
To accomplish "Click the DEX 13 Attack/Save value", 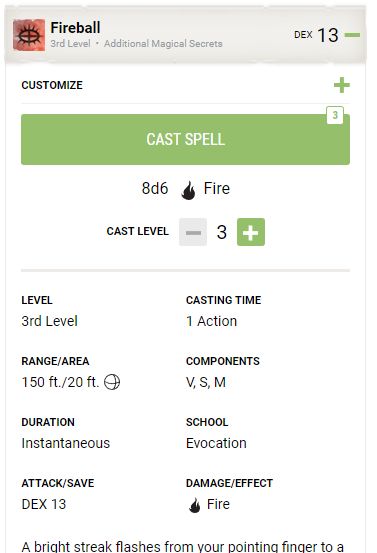I will [x=44, y=504].
